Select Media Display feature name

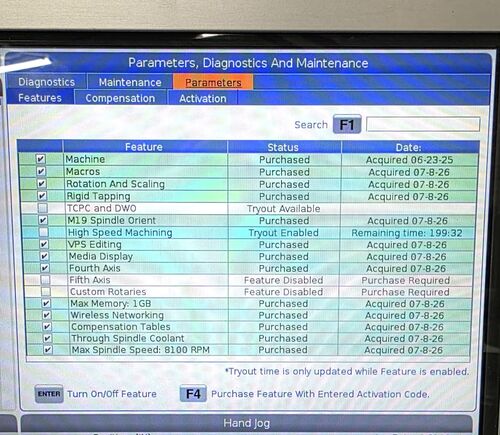(101, 256)
